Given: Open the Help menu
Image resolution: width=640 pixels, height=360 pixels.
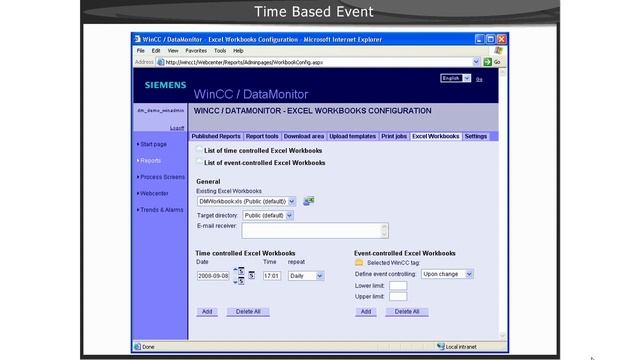Looking at the screenshot, I should [x=238, y=51].
